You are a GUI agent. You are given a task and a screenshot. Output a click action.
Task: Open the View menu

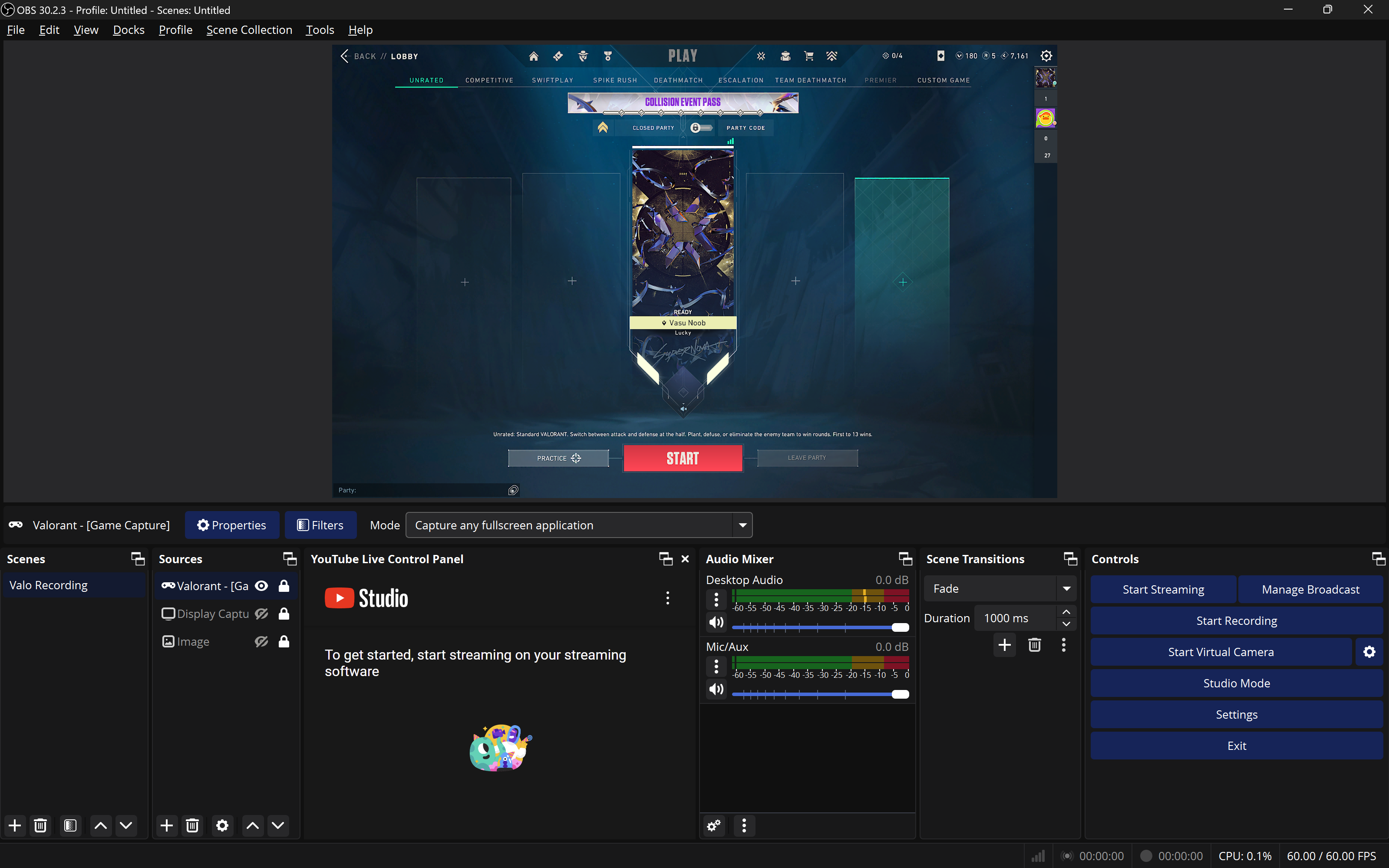tap(86, 30)
